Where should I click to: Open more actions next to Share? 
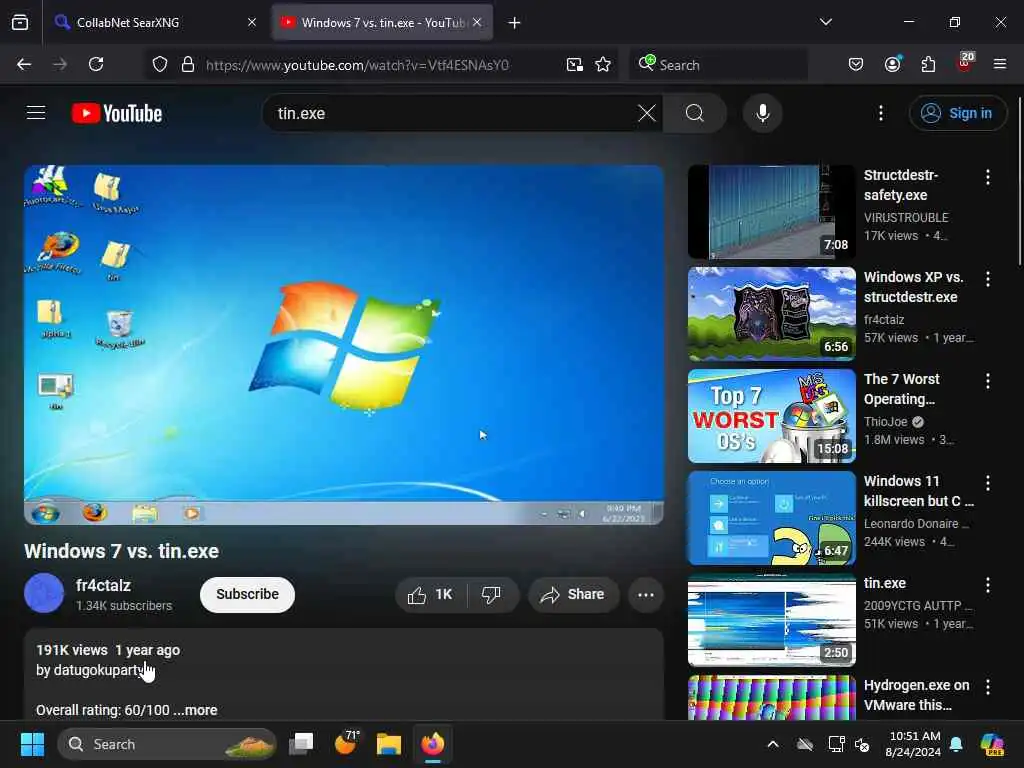click(x=646, y=594)
